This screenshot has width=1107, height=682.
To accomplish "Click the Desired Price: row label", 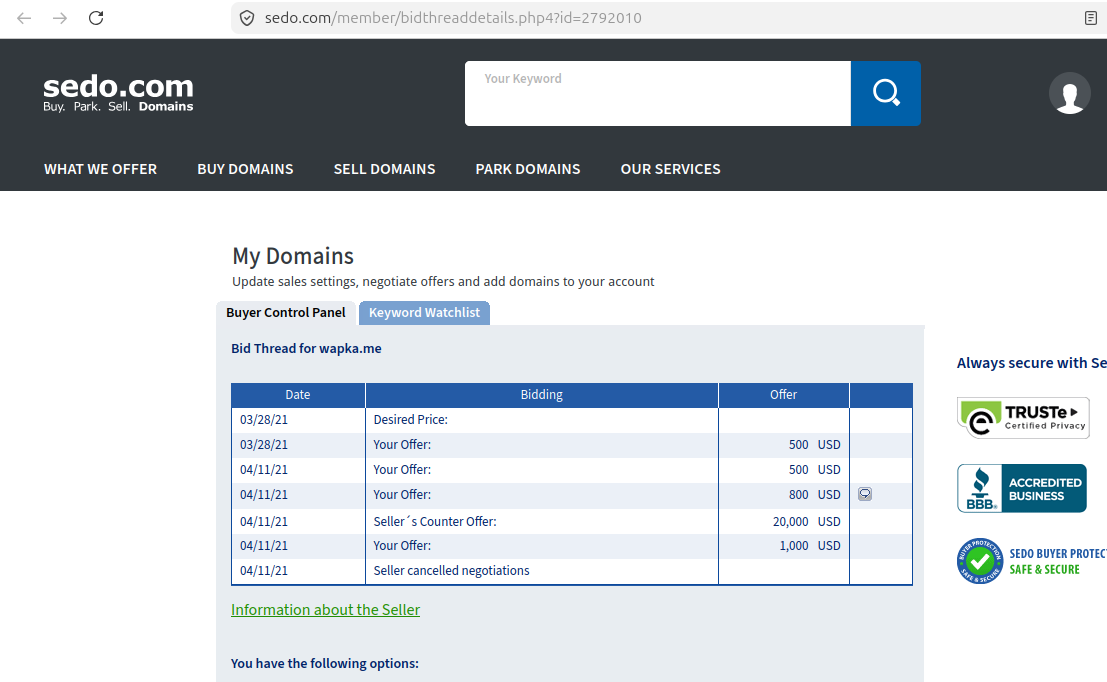I will 411,420.
